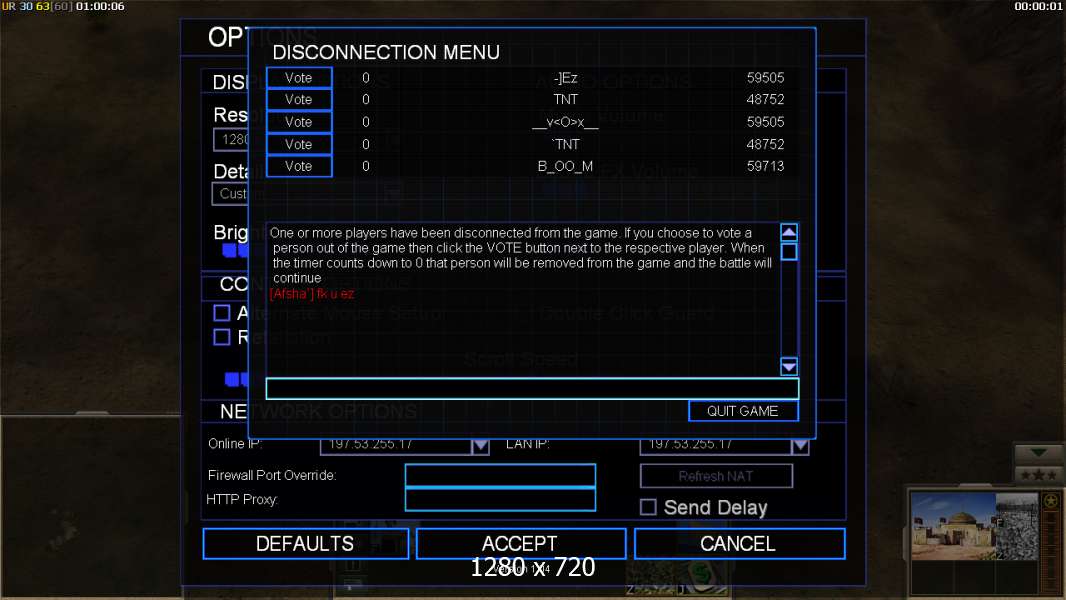Click the dollar cash icon
The width and height of the screenshot is (1066, 600).
point(702,575)
